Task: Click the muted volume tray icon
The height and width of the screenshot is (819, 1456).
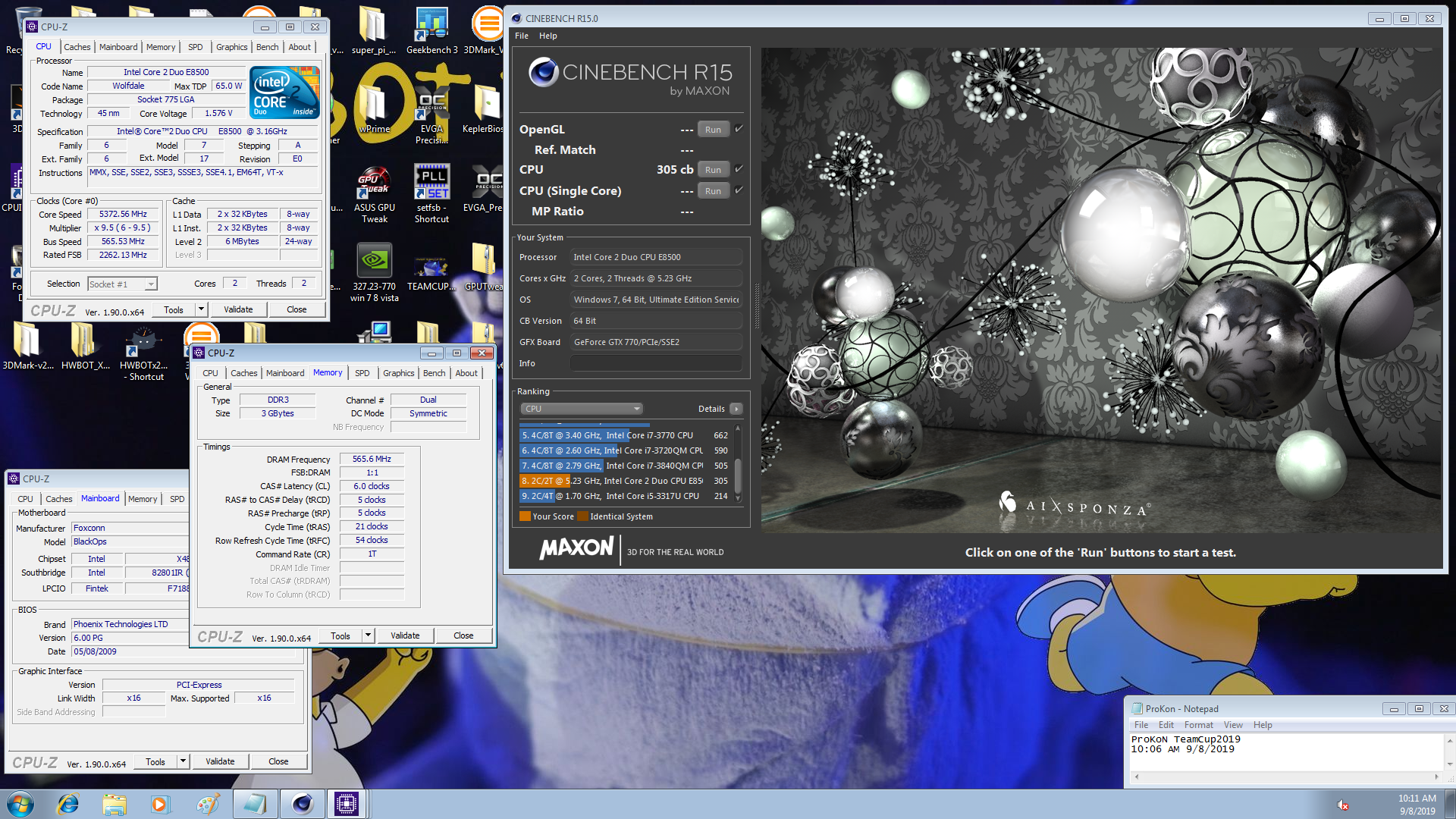Action: [1342, 805]
